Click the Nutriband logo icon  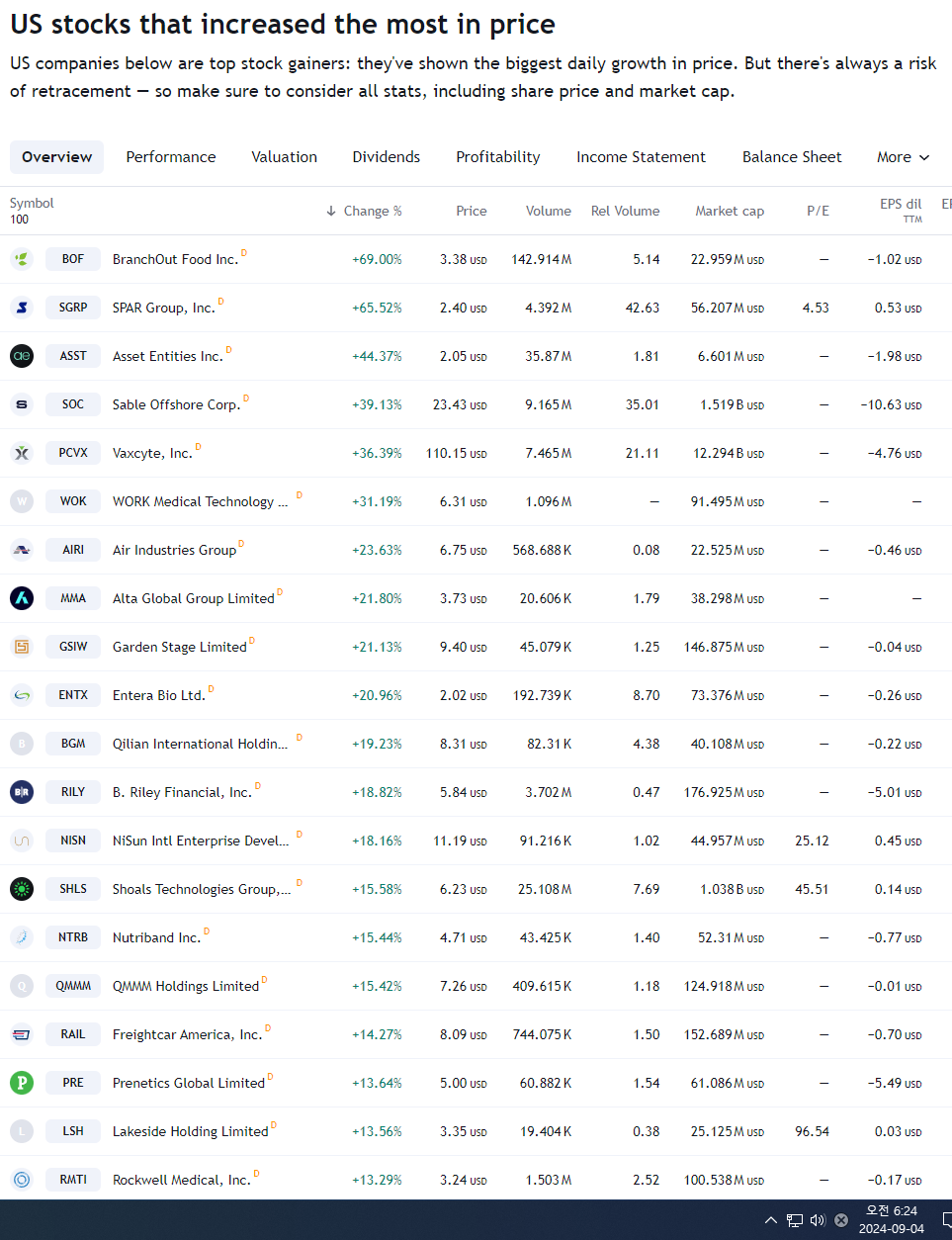pyautogui.click(x=22, y=937)
